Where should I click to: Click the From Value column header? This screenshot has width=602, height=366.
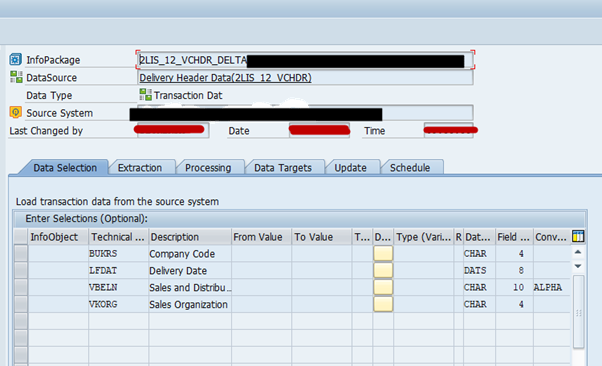tap(262, 237)
